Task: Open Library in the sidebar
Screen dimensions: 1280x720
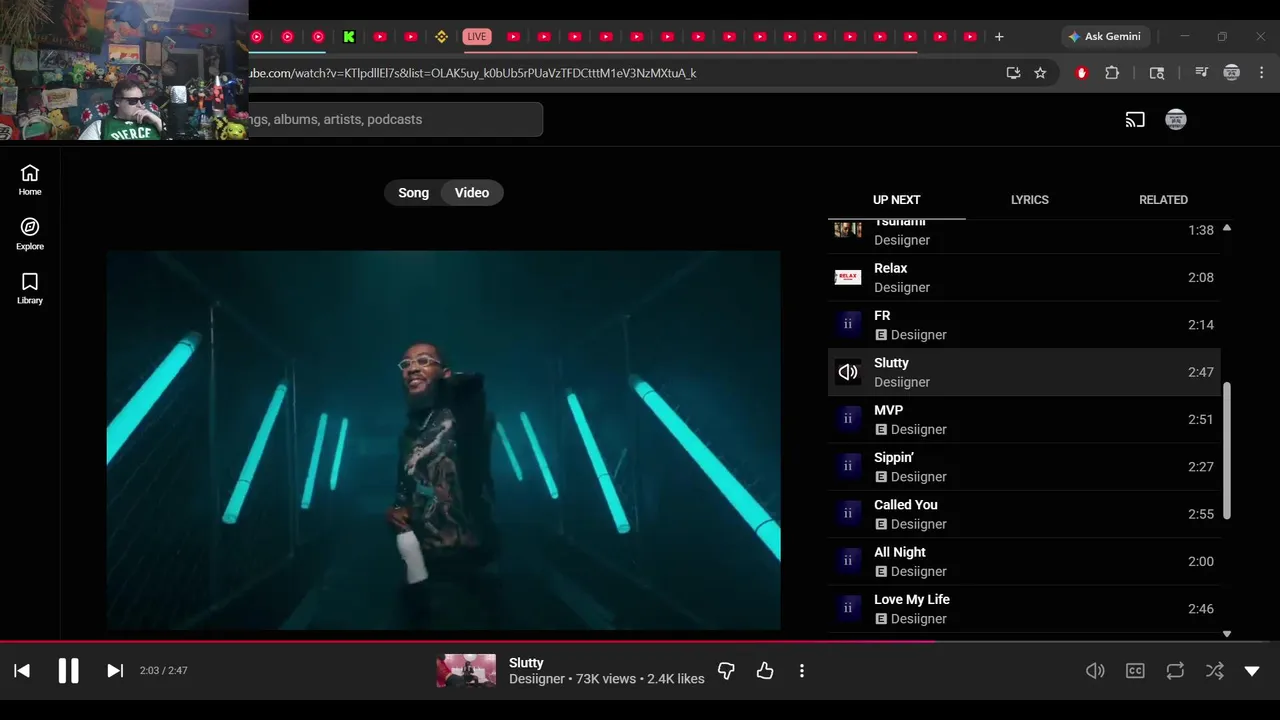Action: coord(30,289)
